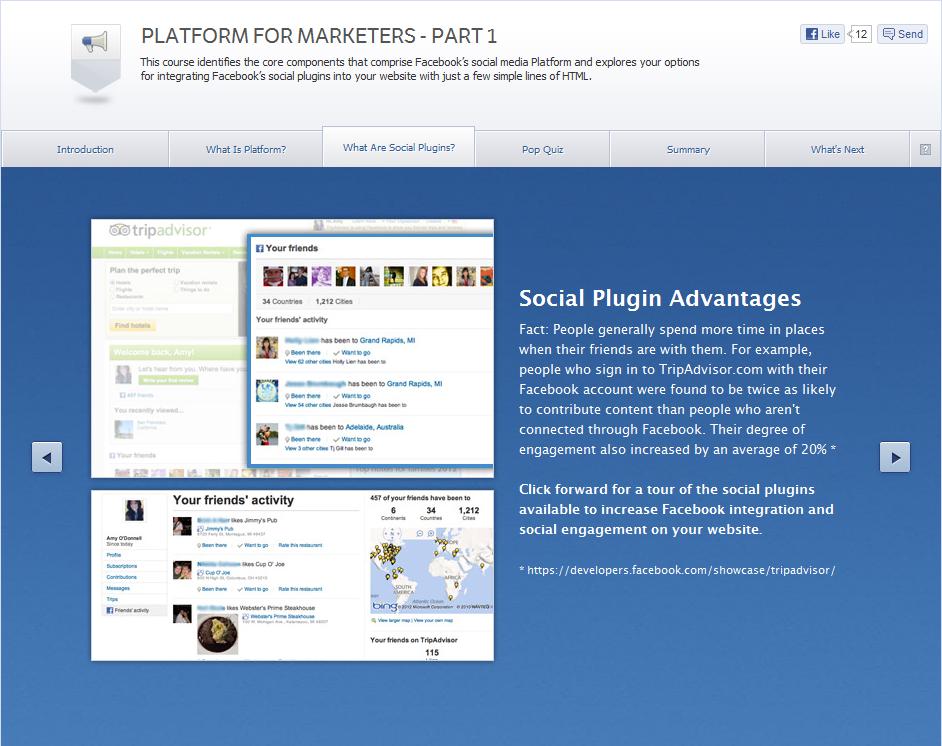Click Amy O'Donnell profile photo in lower screenshot
The width and height of the screenshot is (942, 746).
[x=135, y=511]
